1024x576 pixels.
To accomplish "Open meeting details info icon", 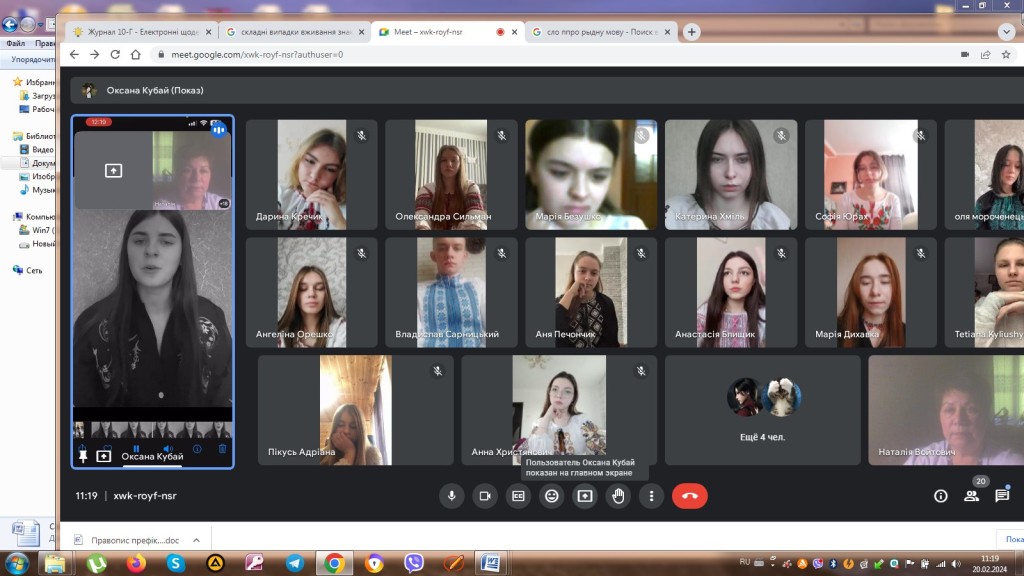I will coord(940,495).
